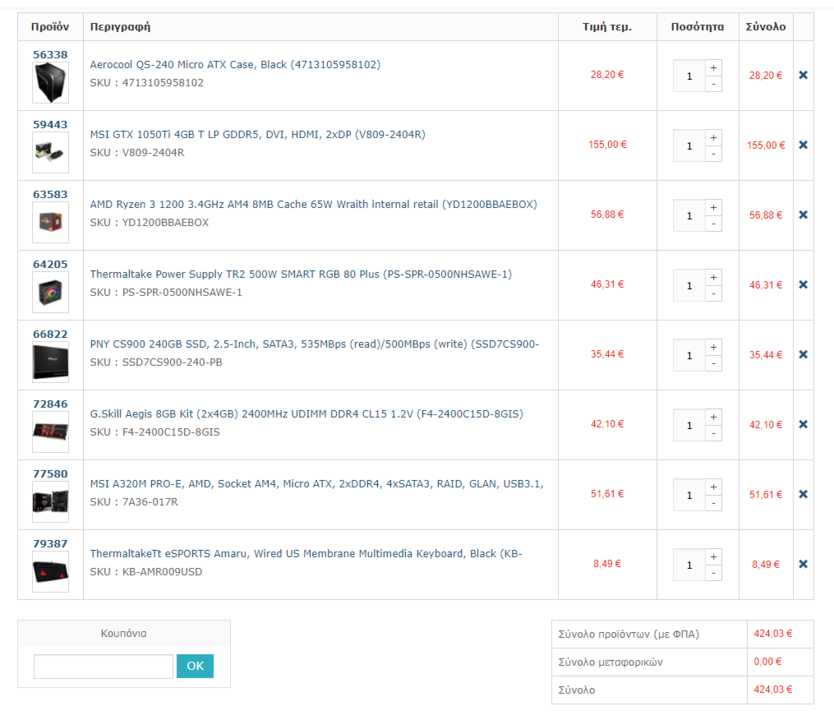834x720 pixels.
Task: Click product code 56338
Action: (x=51, y=55)
